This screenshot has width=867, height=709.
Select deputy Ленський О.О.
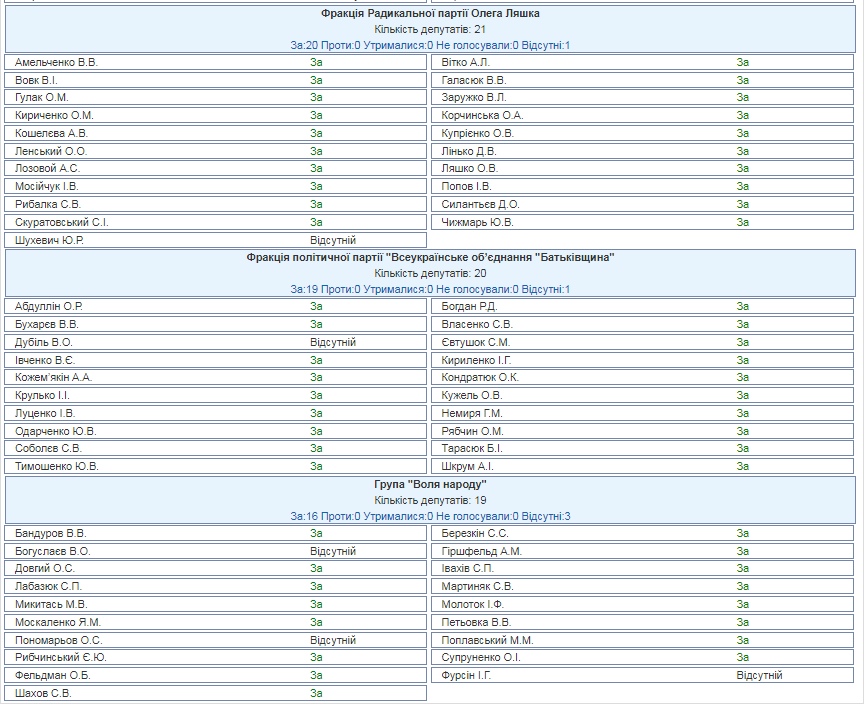pos(51,151)
